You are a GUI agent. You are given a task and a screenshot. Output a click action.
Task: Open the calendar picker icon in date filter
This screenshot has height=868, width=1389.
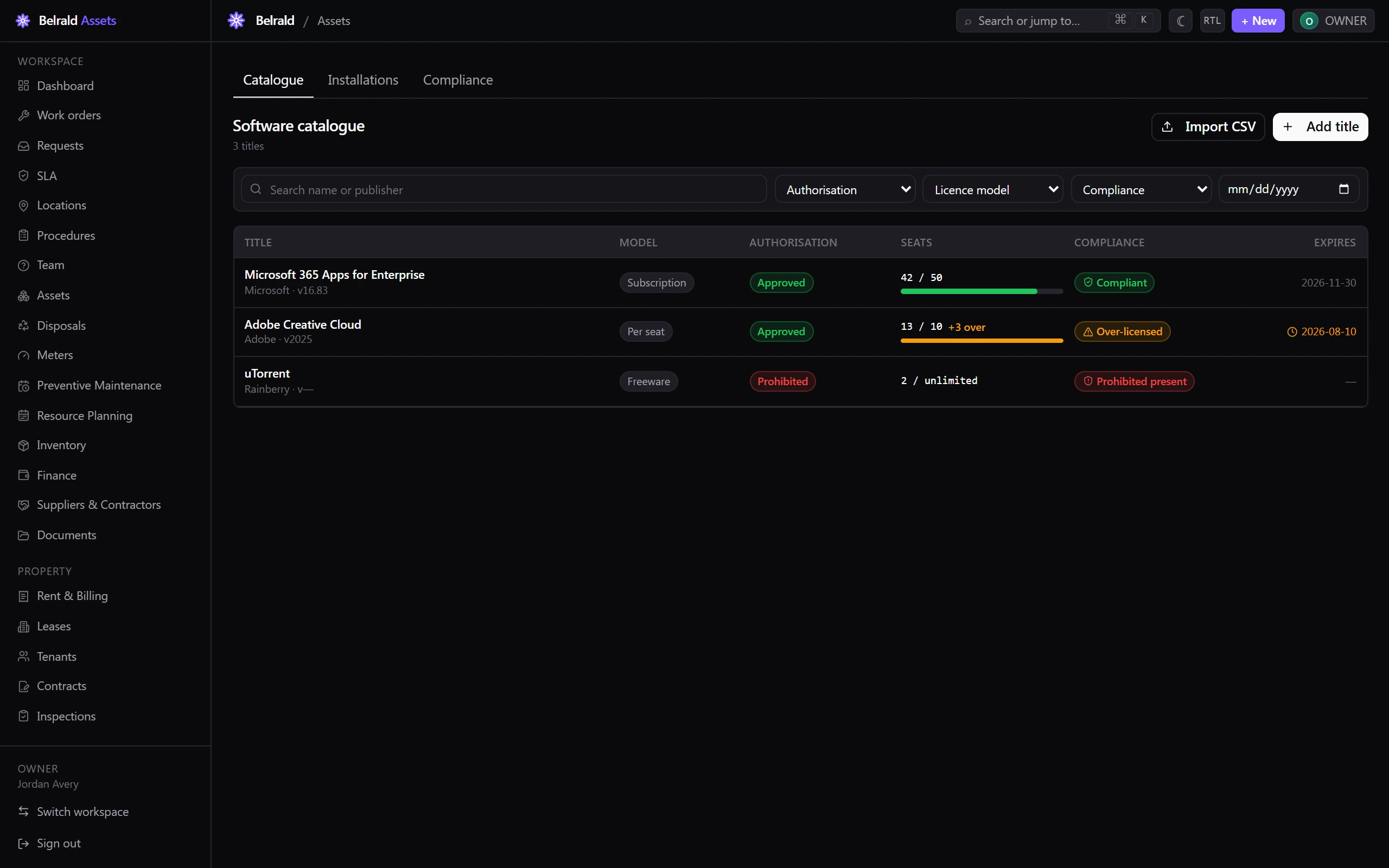pos(1343,189)
